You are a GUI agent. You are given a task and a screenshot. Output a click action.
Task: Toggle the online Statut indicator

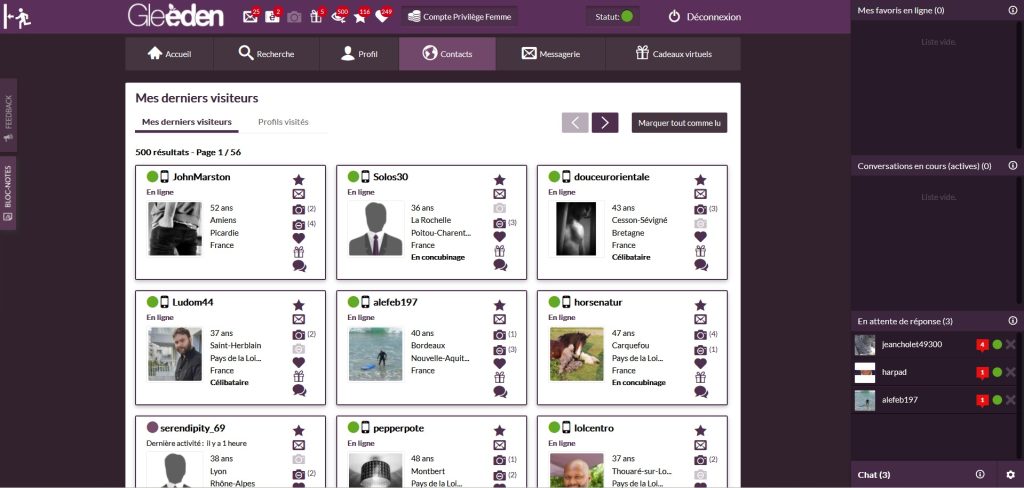point(627,17)
